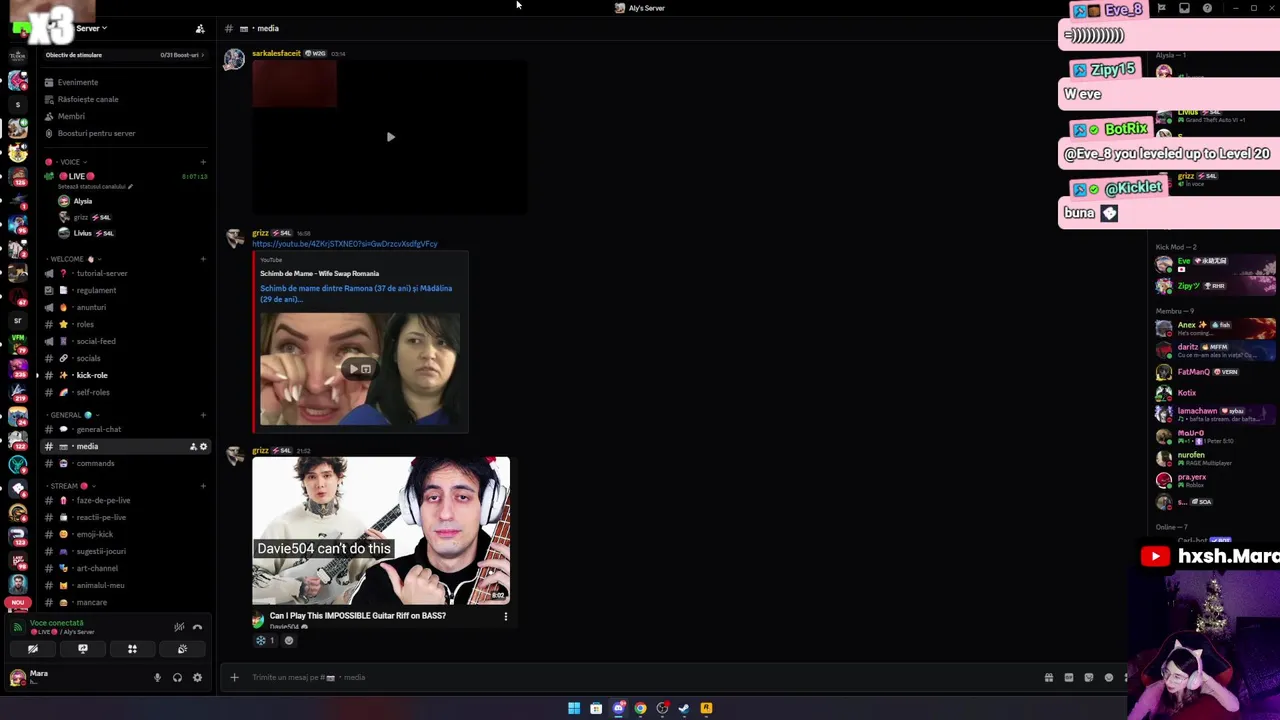Add a reaction to grizz's message
The height and width of the screenshot is (720, 1280).
289,641
